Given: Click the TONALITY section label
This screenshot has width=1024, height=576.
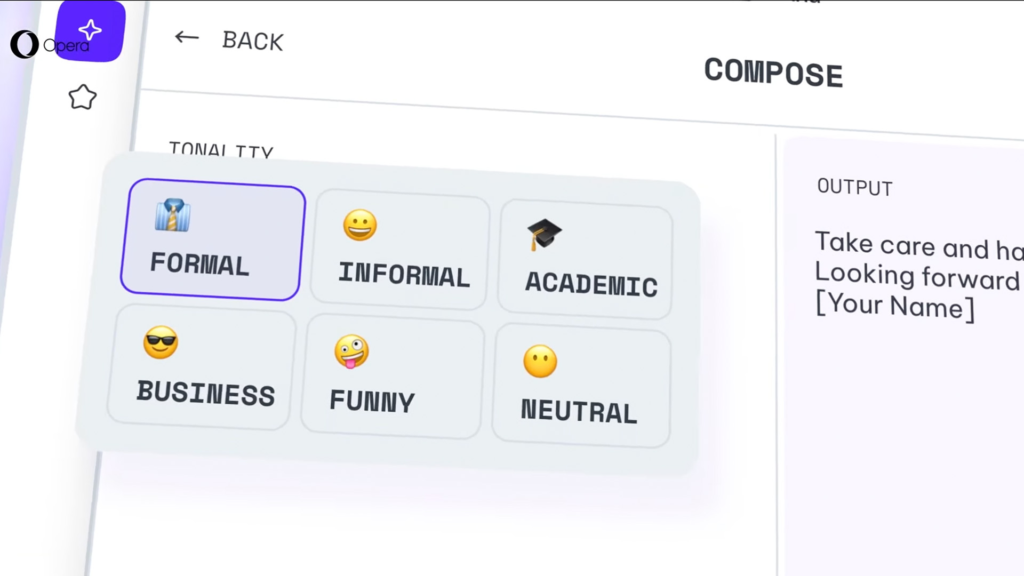Looking at the screenshot, I should 221,150.
